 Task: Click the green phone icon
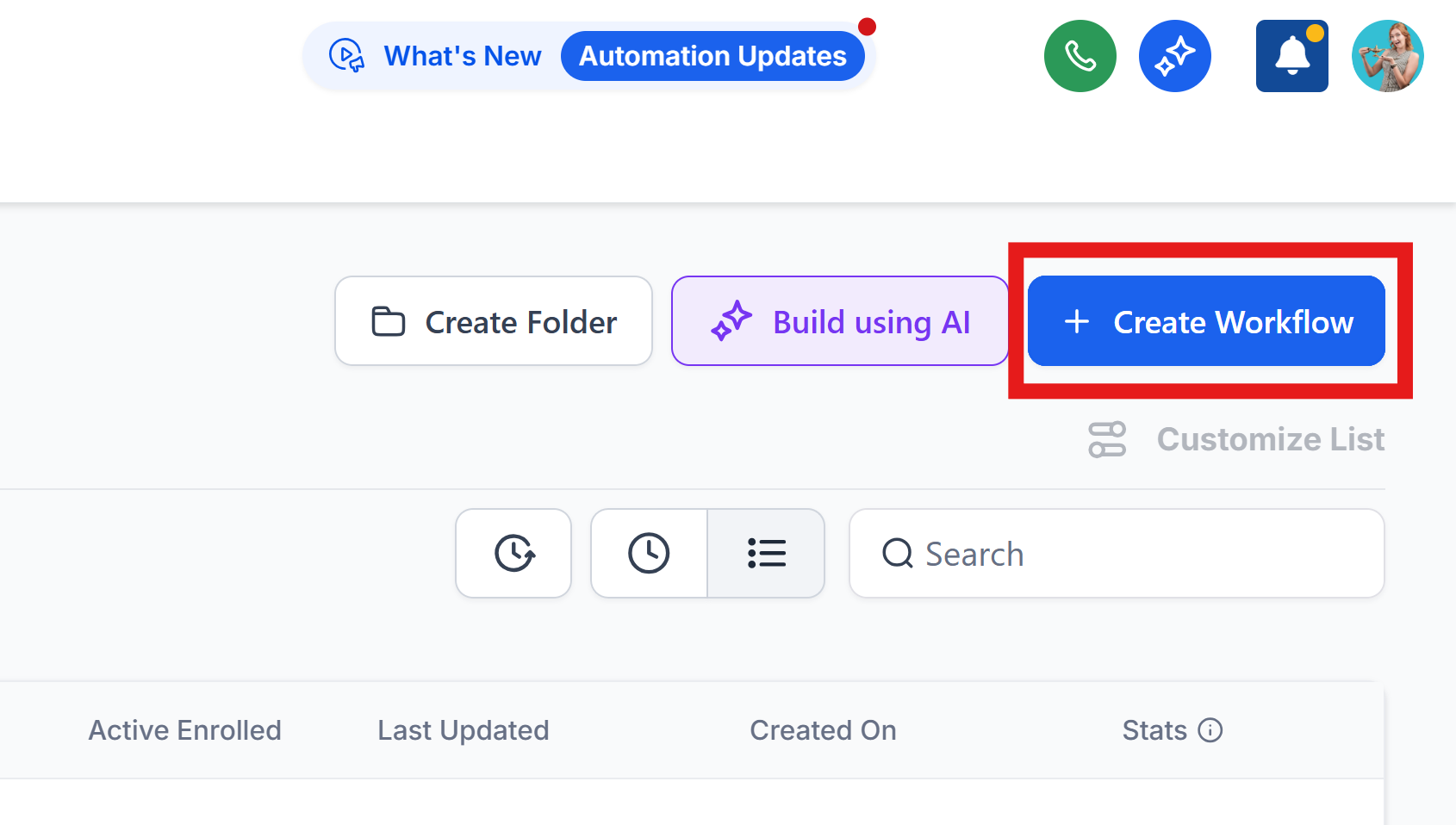(1080, 55)
